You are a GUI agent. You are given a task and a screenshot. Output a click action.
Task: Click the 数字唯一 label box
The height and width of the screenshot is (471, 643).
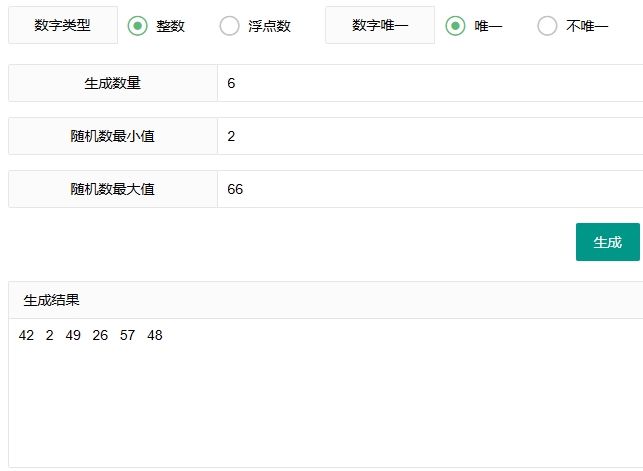pyautogui.click(x=380, y=25)
